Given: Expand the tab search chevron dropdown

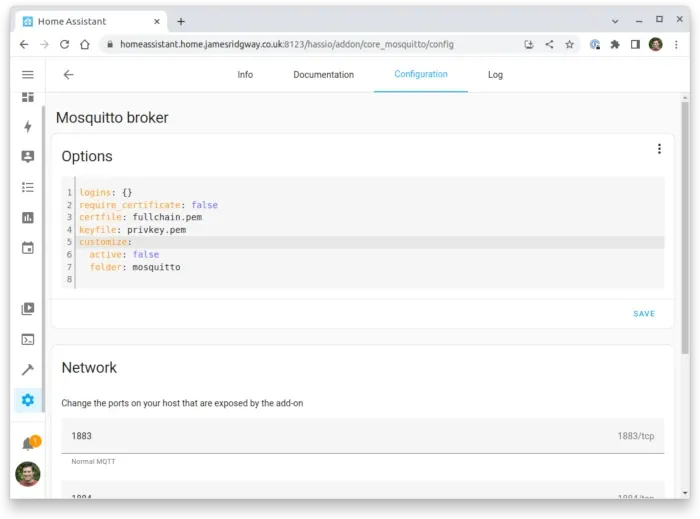Looking at the screenshot, I should [615, 21].
